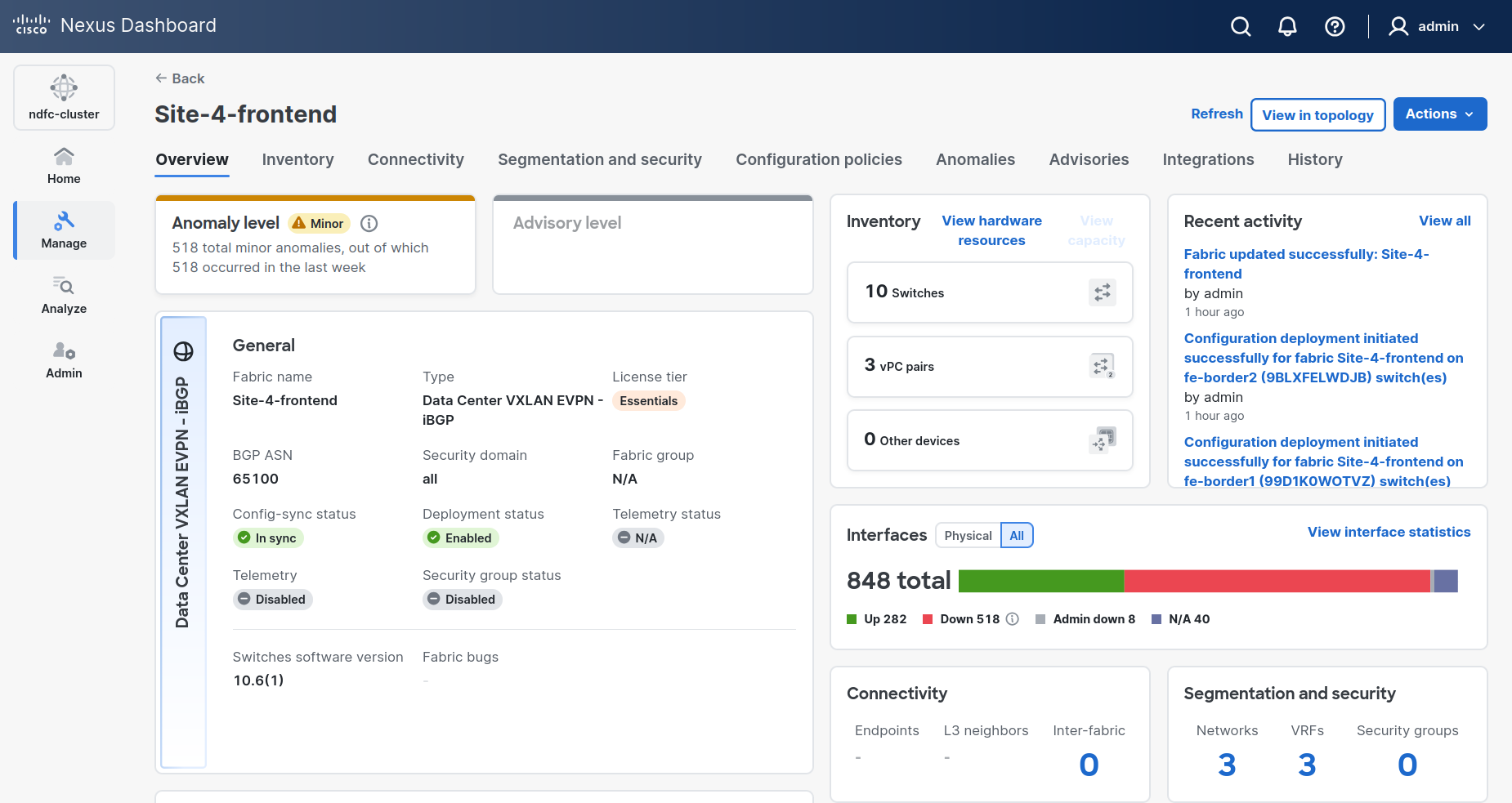Click the BGP ASN value 65100
Viewport: 1512px width, 803px height.
(256, 479)
